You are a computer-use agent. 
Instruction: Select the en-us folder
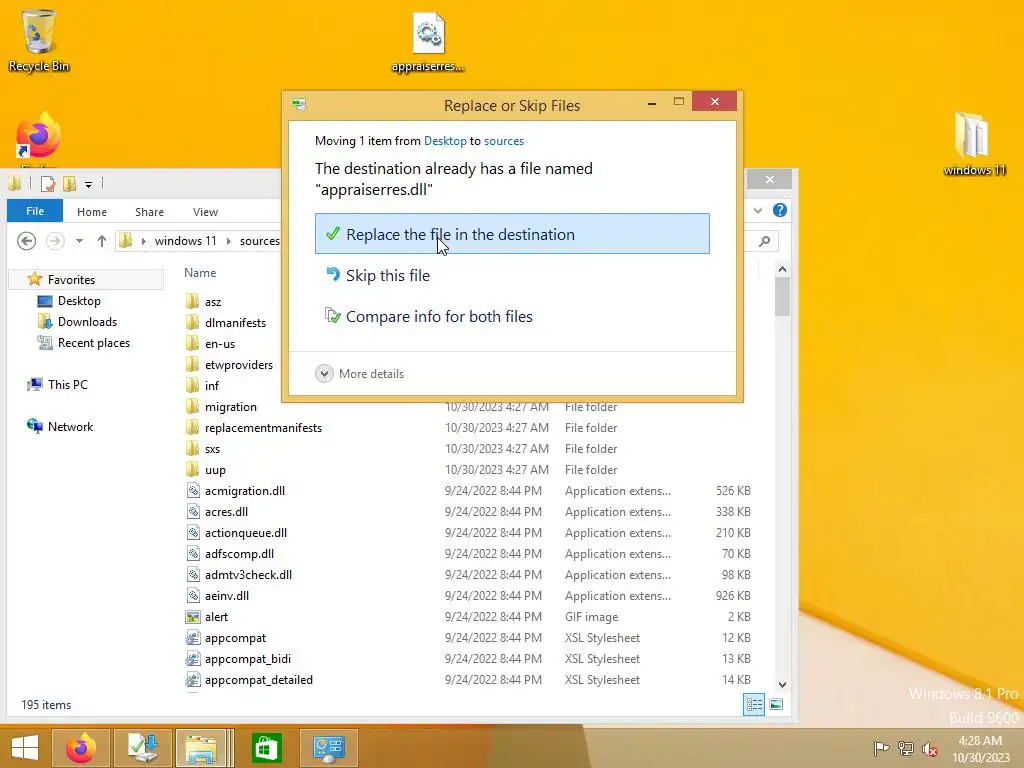tap(219, 344)
